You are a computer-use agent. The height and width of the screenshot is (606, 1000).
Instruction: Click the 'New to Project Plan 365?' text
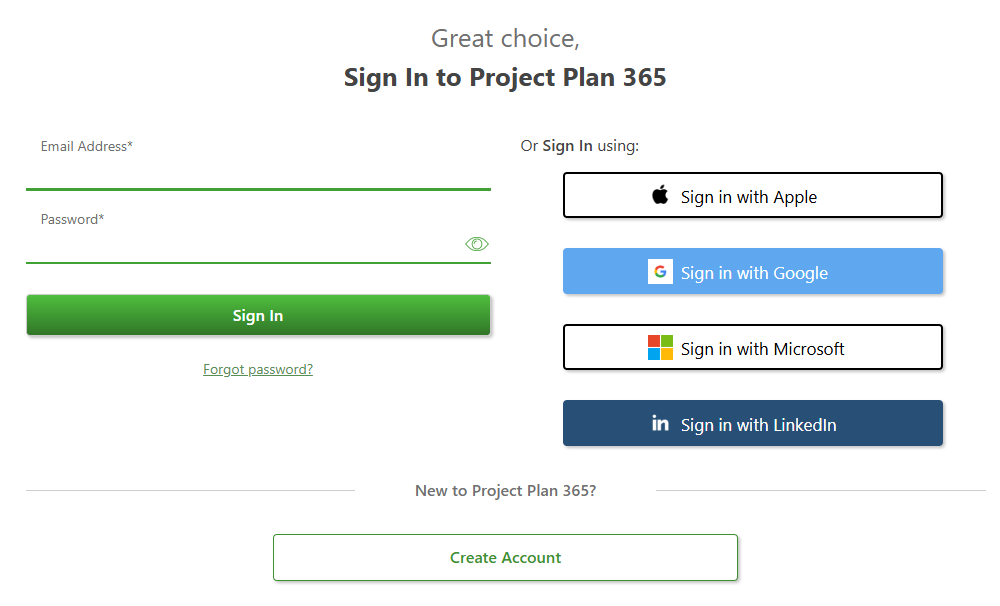506,491
